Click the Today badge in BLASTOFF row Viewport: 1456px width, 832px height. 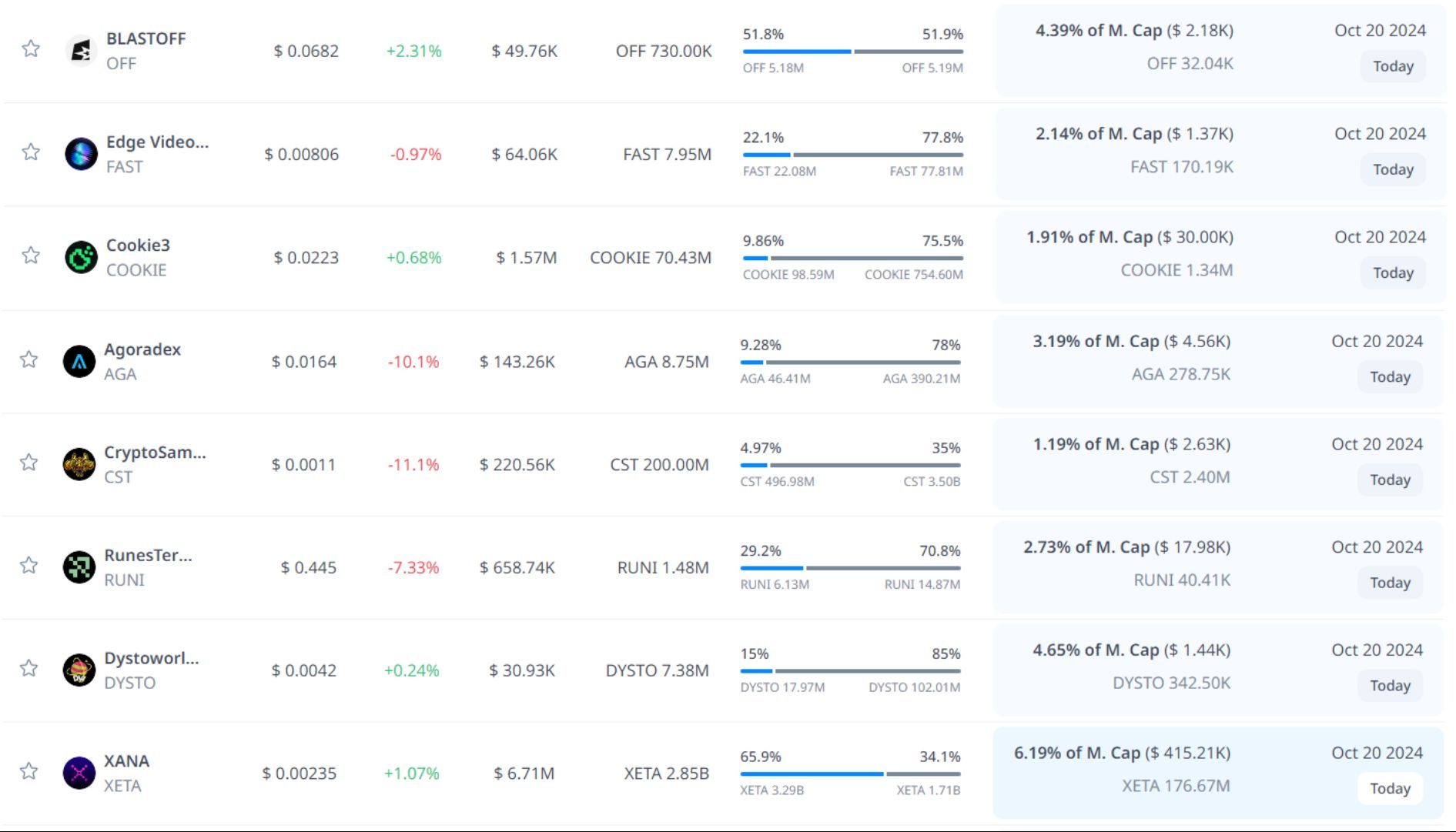tap(1392, 66)
